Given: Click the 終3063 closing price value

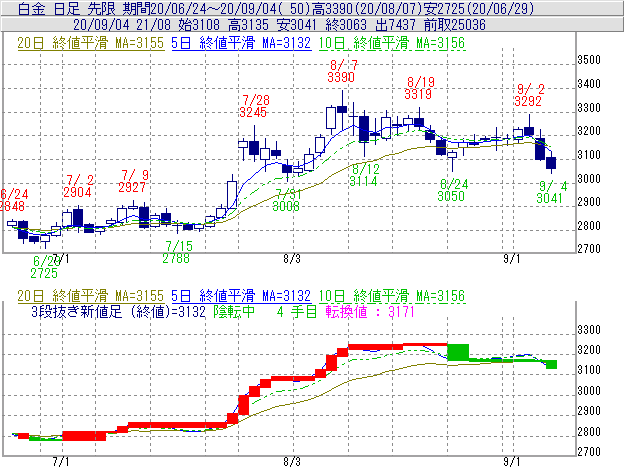Looking at the screenshot, I should [346, 25].
